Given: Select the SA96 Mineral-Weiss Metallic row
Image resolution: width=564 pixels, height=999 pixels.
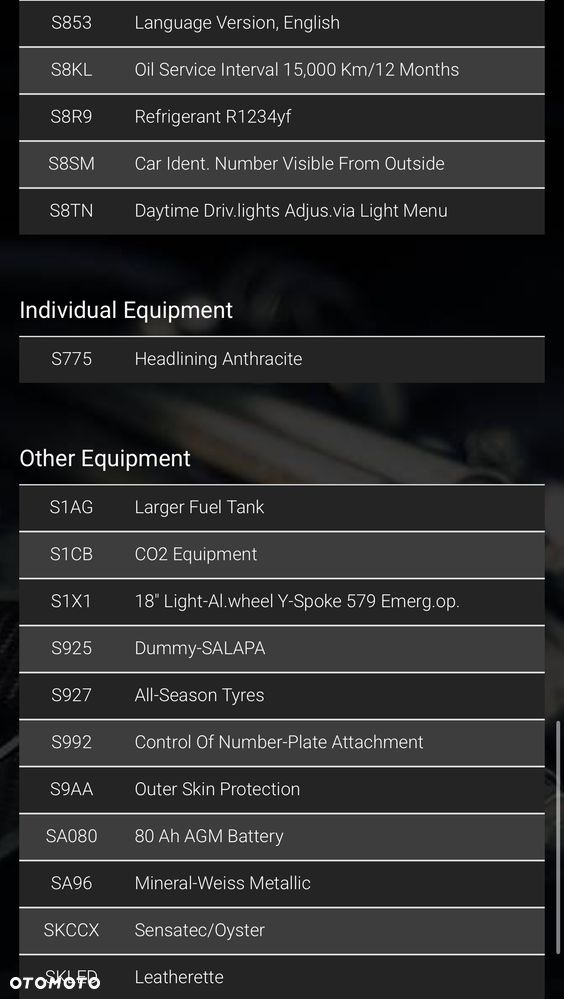Looking at the screenshot, I should coord(282,884).
